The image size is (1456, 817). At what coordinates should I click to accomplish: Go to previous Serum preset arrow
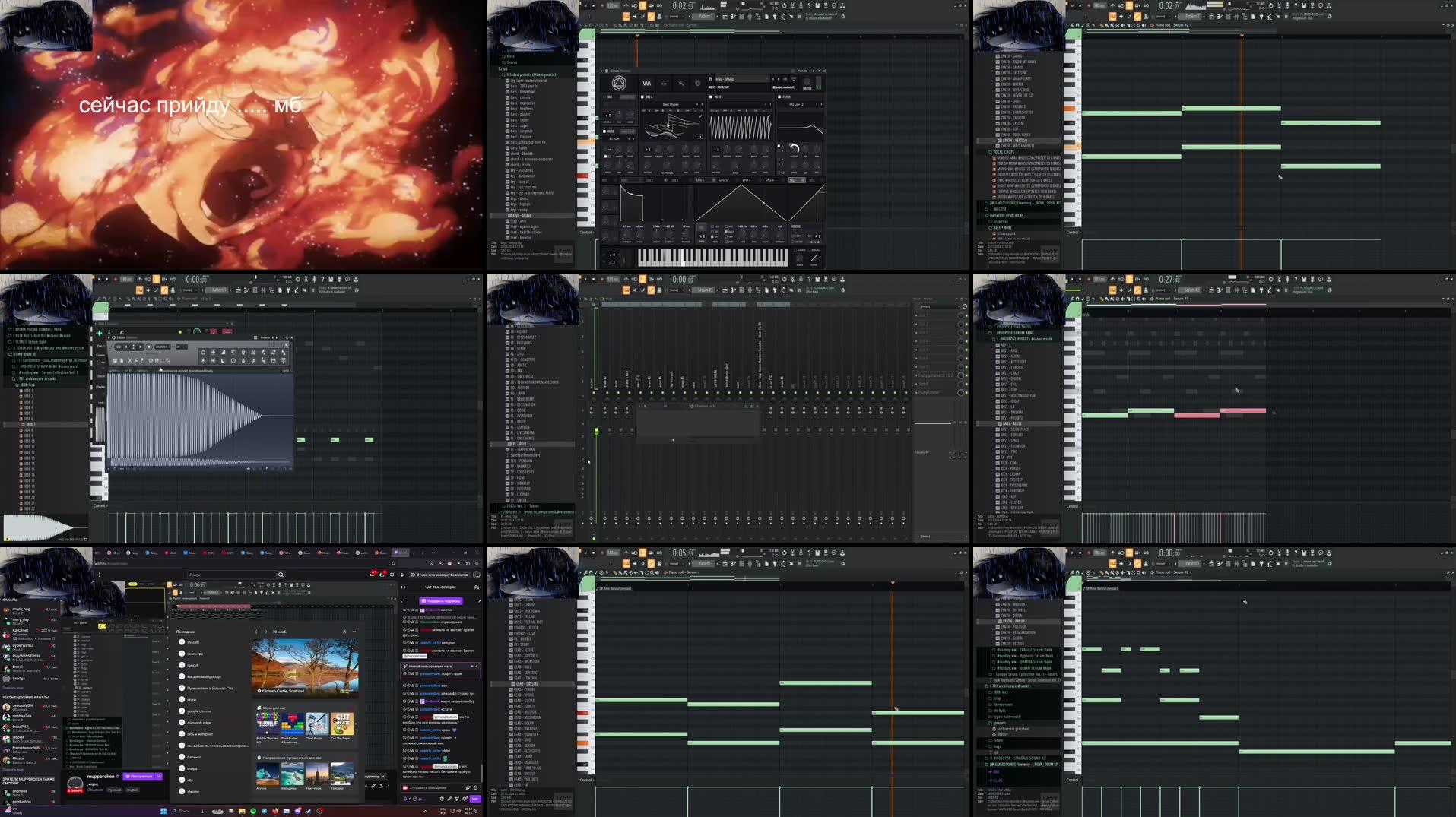coord(774,79)
